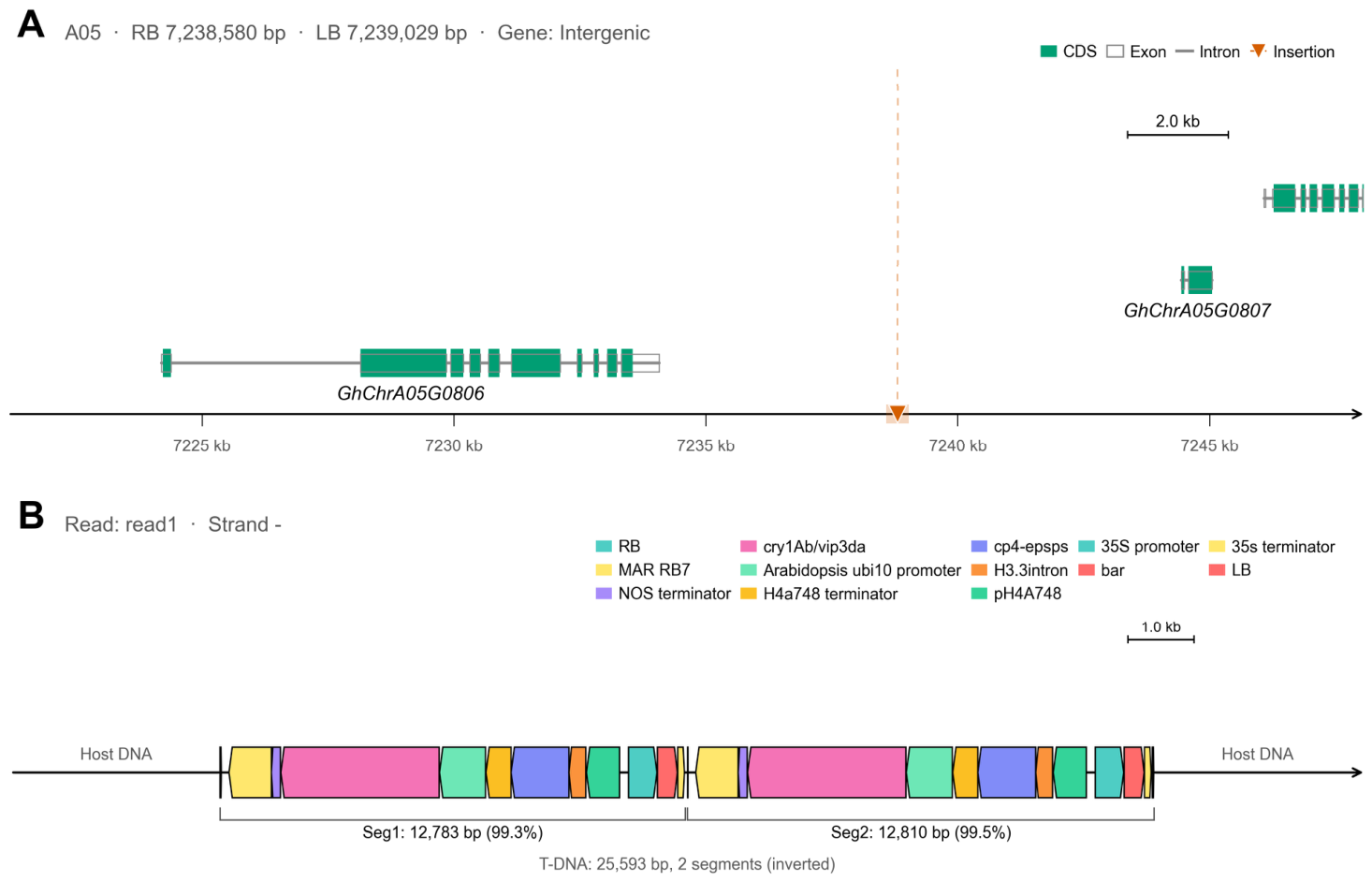
Task: Click the blue cp4-epsps block in Seg2
Action: point(1008,772)
